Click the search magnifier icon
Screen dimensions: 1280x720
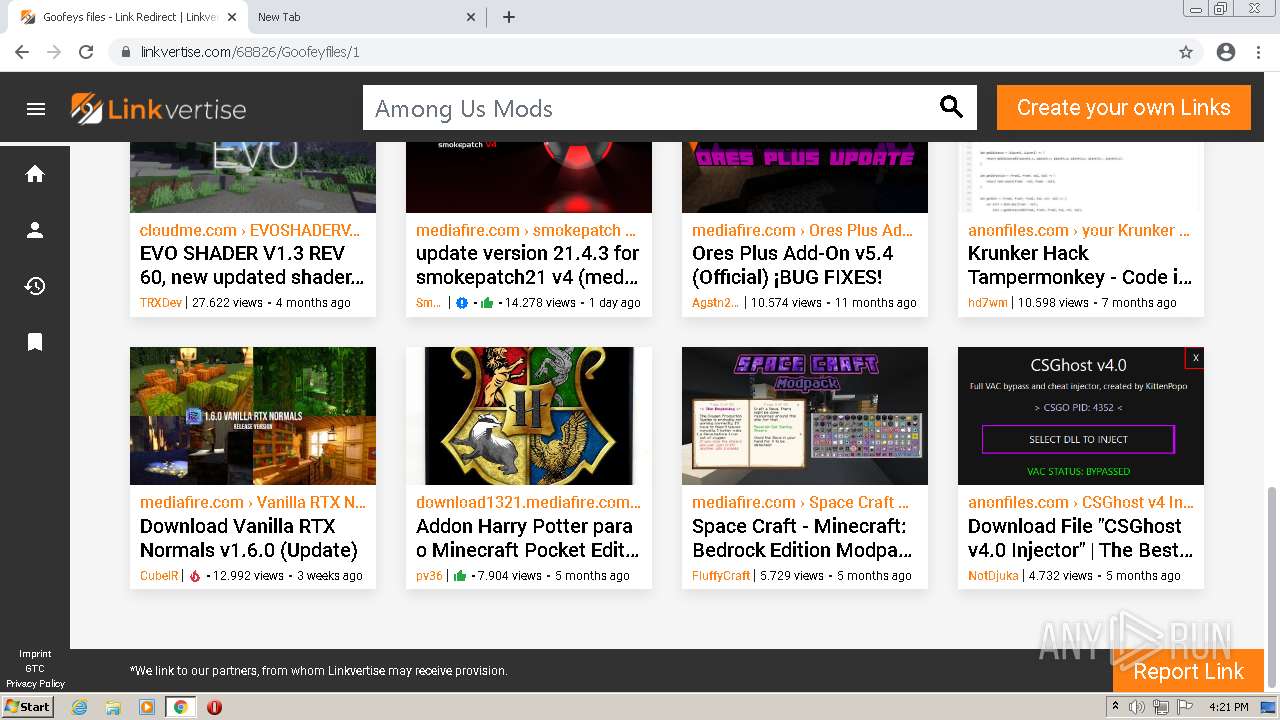tap(951, 107)
